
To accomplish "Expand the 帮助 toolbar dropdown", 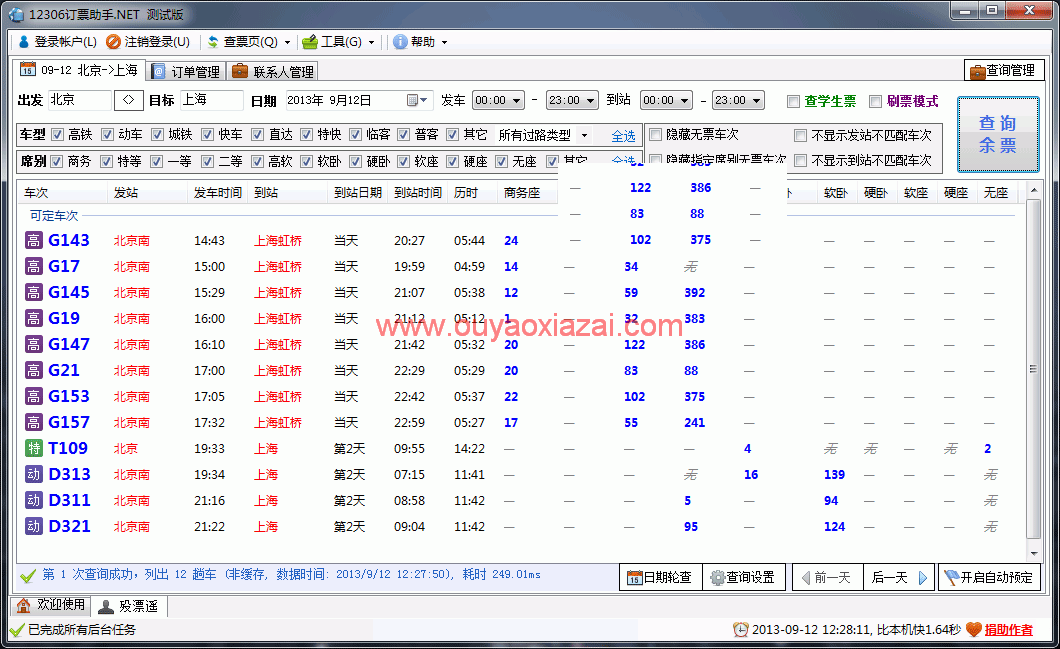I will [x=444, y=42].
